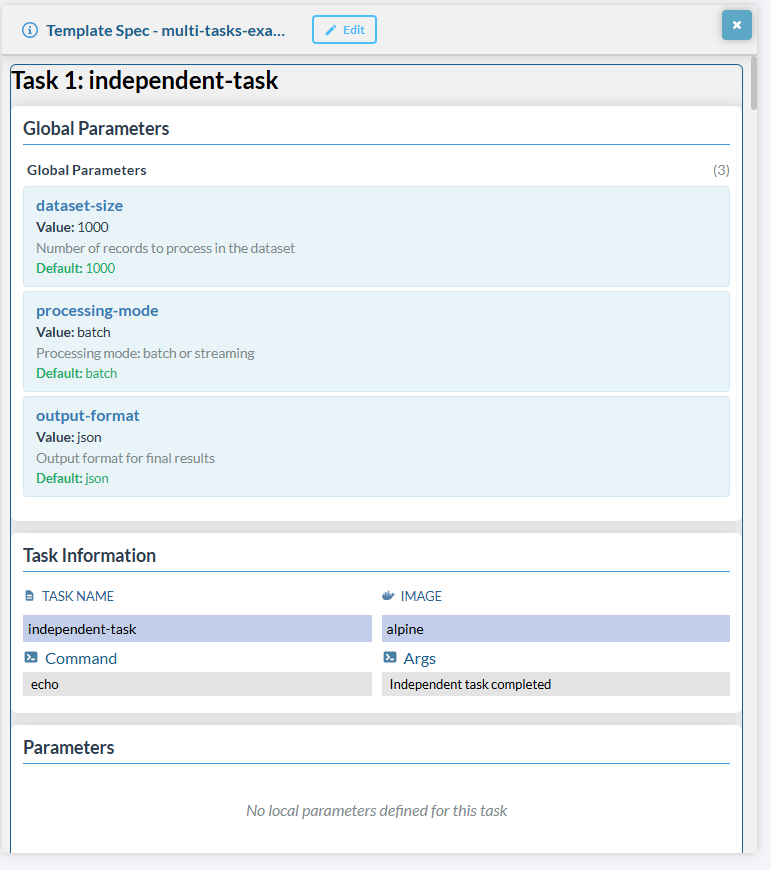
Task: Click the echo command field
Action: coord(197,685)
